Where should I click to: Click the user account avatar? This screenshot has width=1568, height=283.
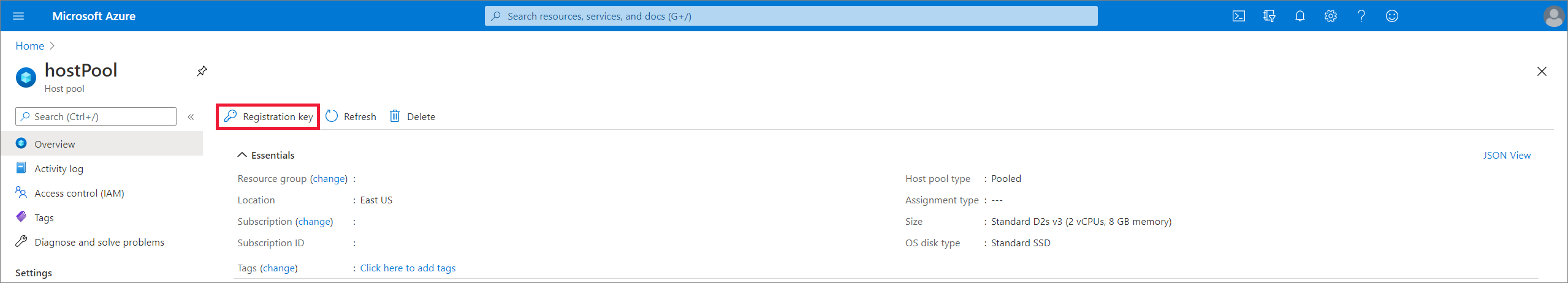tap(1554, 16)
